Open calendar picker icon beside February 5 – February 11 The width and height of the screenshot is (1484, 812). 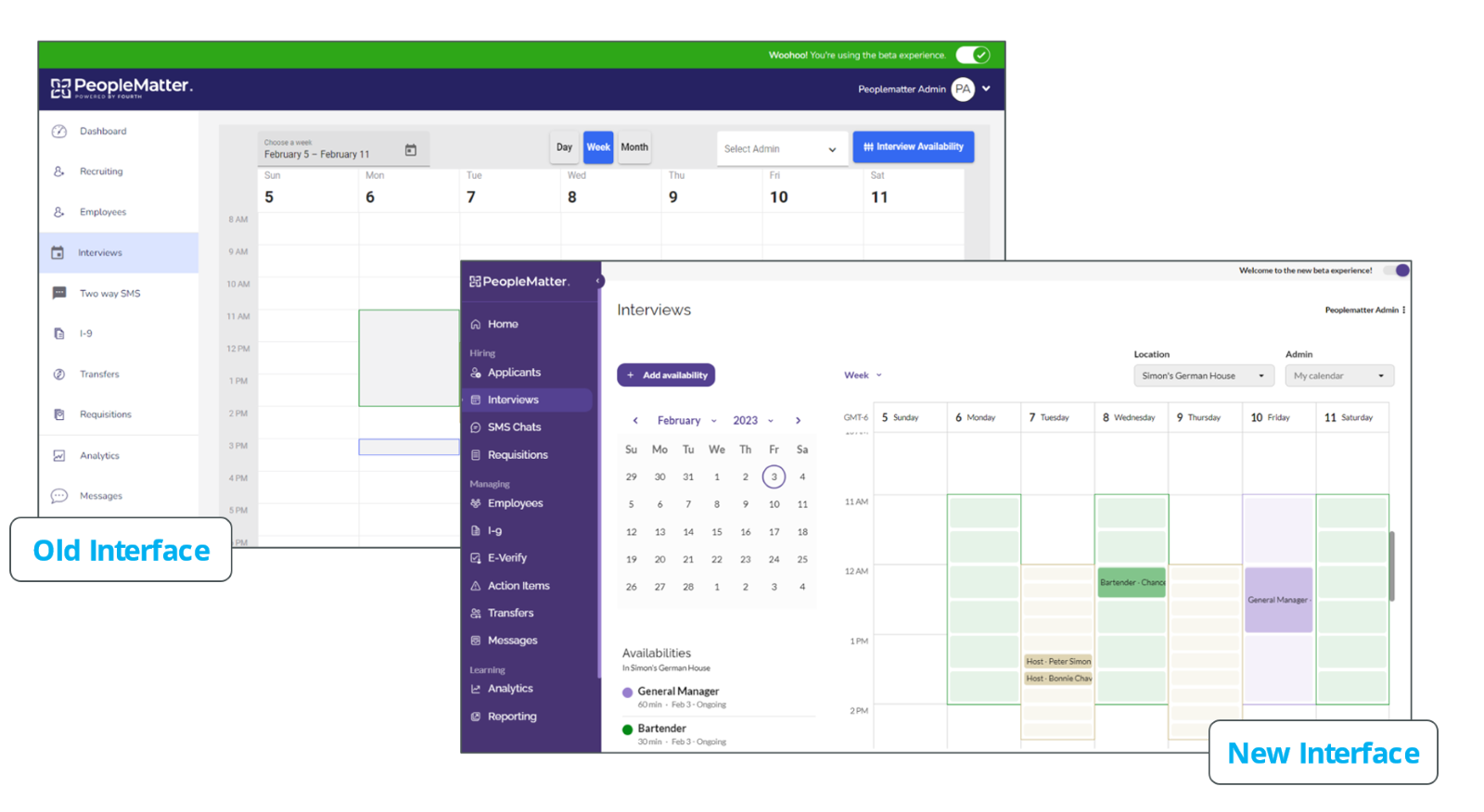click(411, 150)
